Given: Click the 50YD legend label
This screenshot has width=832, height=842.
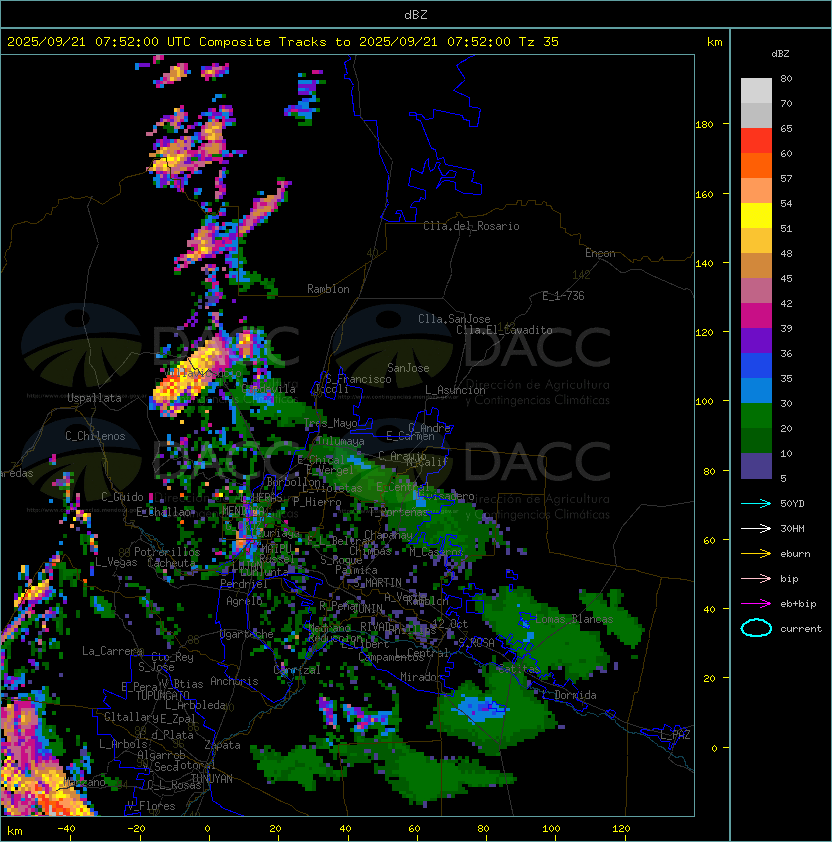Looking at the screenshot, I should pos(792,504).
